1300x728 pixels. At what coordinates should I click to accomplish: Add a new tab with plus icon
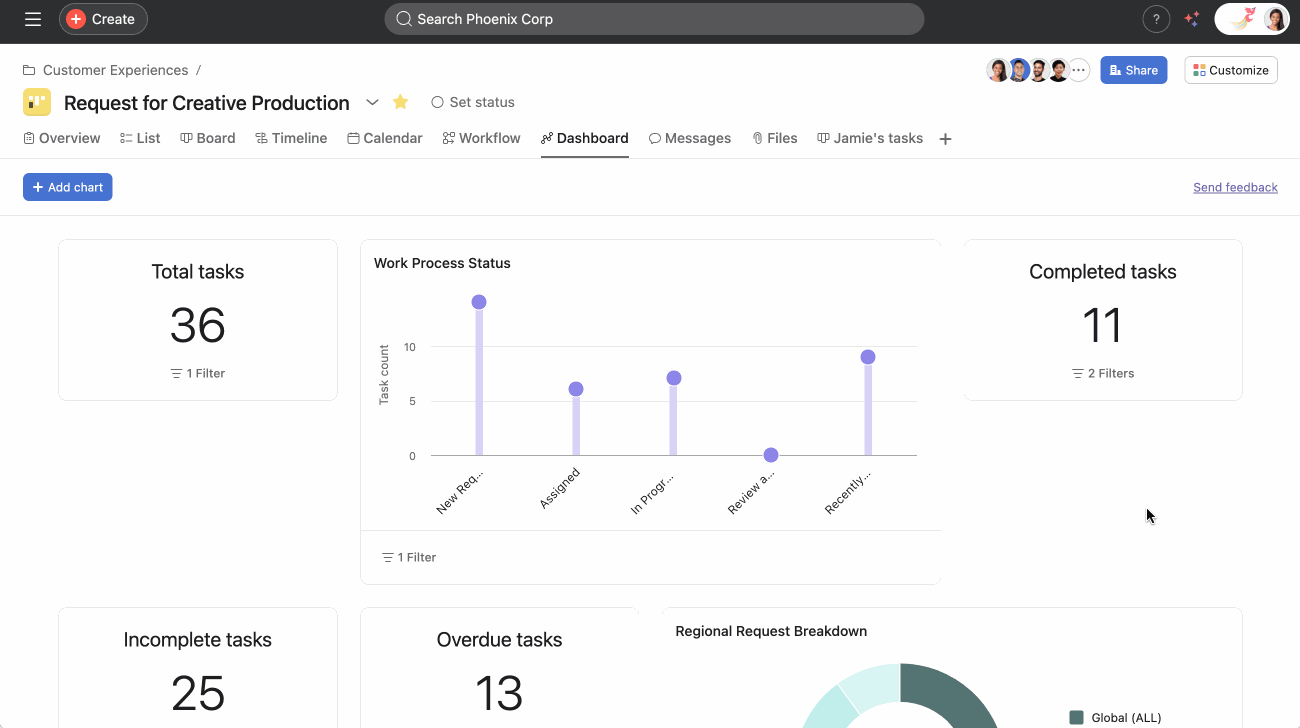coord(945,139)
